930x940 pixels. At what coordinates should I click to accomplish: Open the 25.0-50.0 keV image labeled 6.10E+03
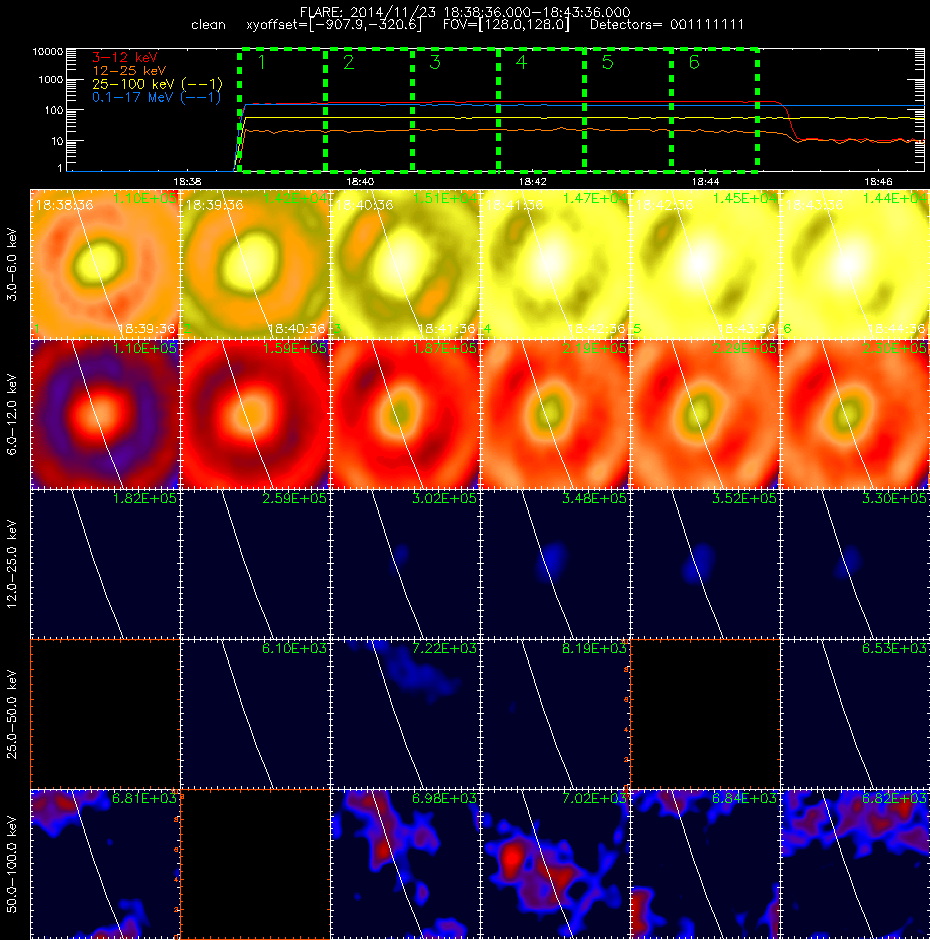[x=255, y=713]
